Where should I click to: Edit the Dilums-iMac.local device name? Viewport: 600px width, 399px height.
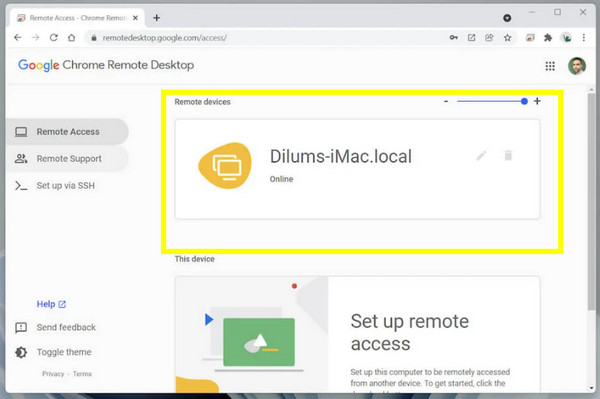[481, 156]
